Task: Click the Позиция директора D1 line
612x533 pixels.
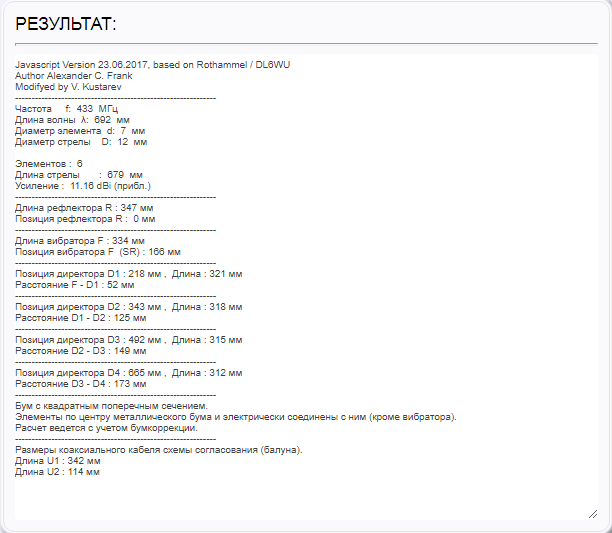Action: (x=129, y=273)
